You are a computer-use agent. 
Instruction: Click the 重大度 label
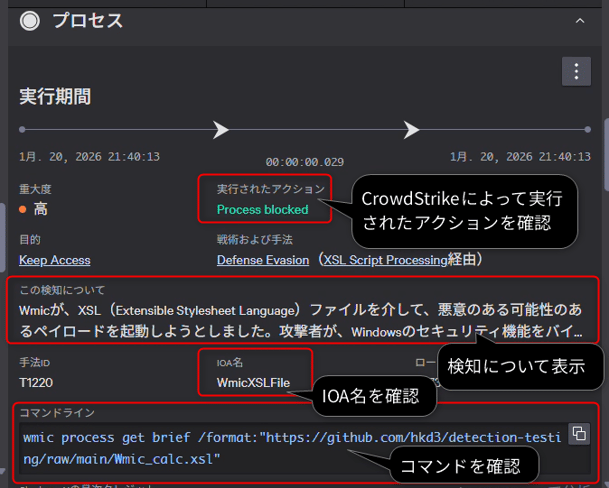(35, 189)
